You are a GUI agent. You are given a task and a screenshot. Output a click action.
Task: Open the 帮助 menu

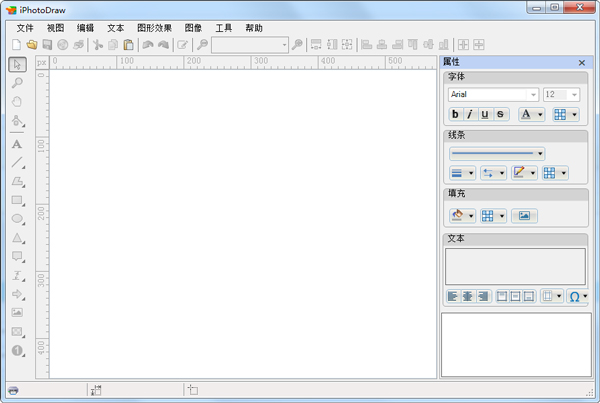[x=254, y=28]
